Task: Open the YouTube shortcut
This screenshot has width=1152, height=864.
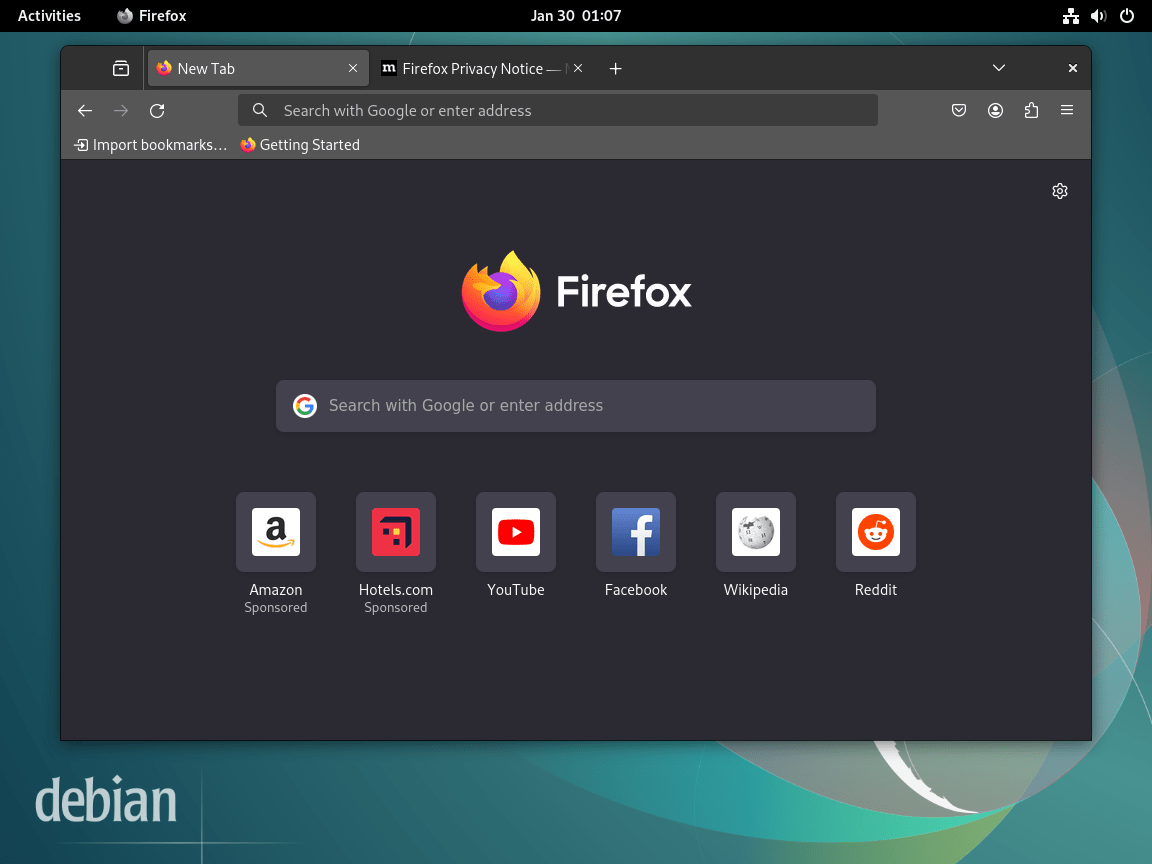Action: (x=515, y=532)
